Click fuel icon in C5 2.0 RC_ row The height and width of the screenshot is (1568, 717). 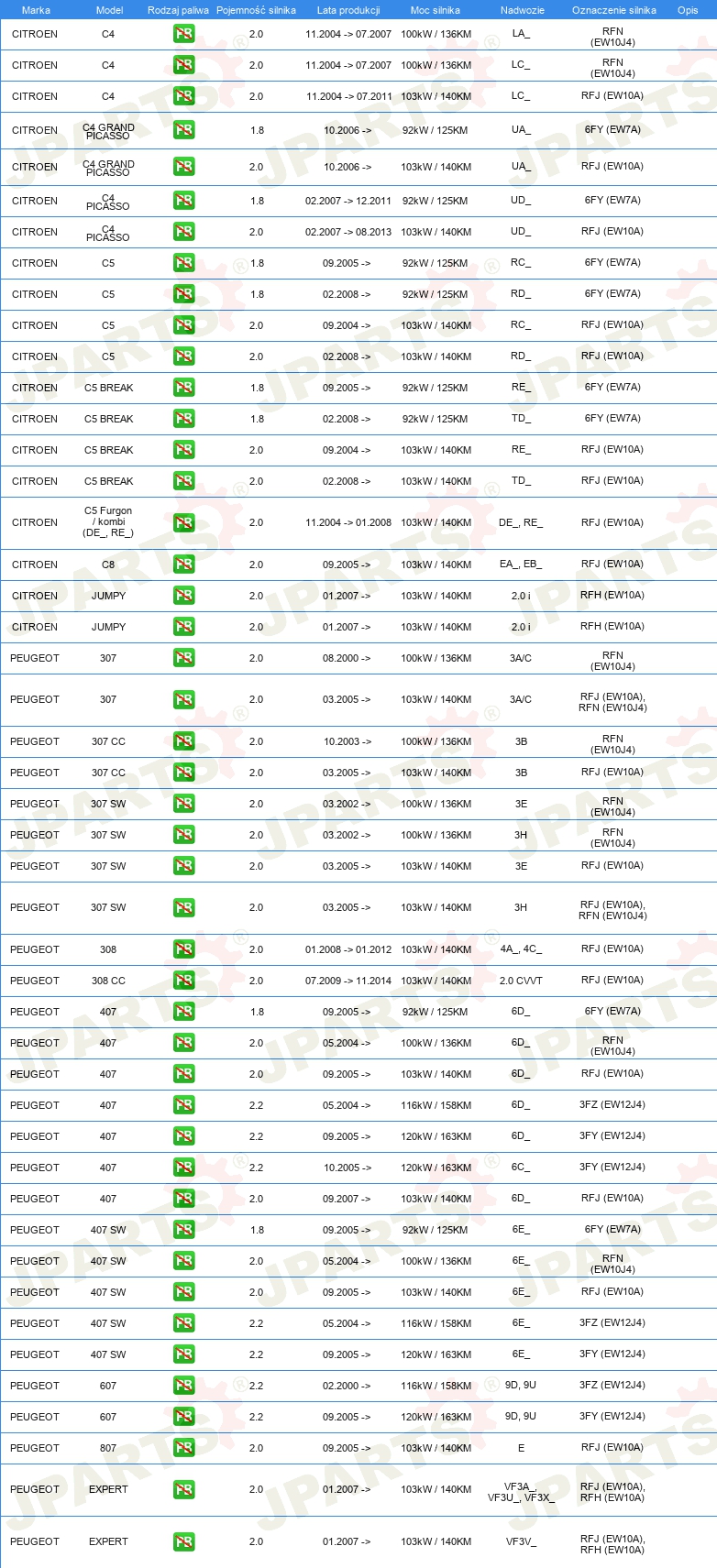pyautogui.click(x=184, y=325)
